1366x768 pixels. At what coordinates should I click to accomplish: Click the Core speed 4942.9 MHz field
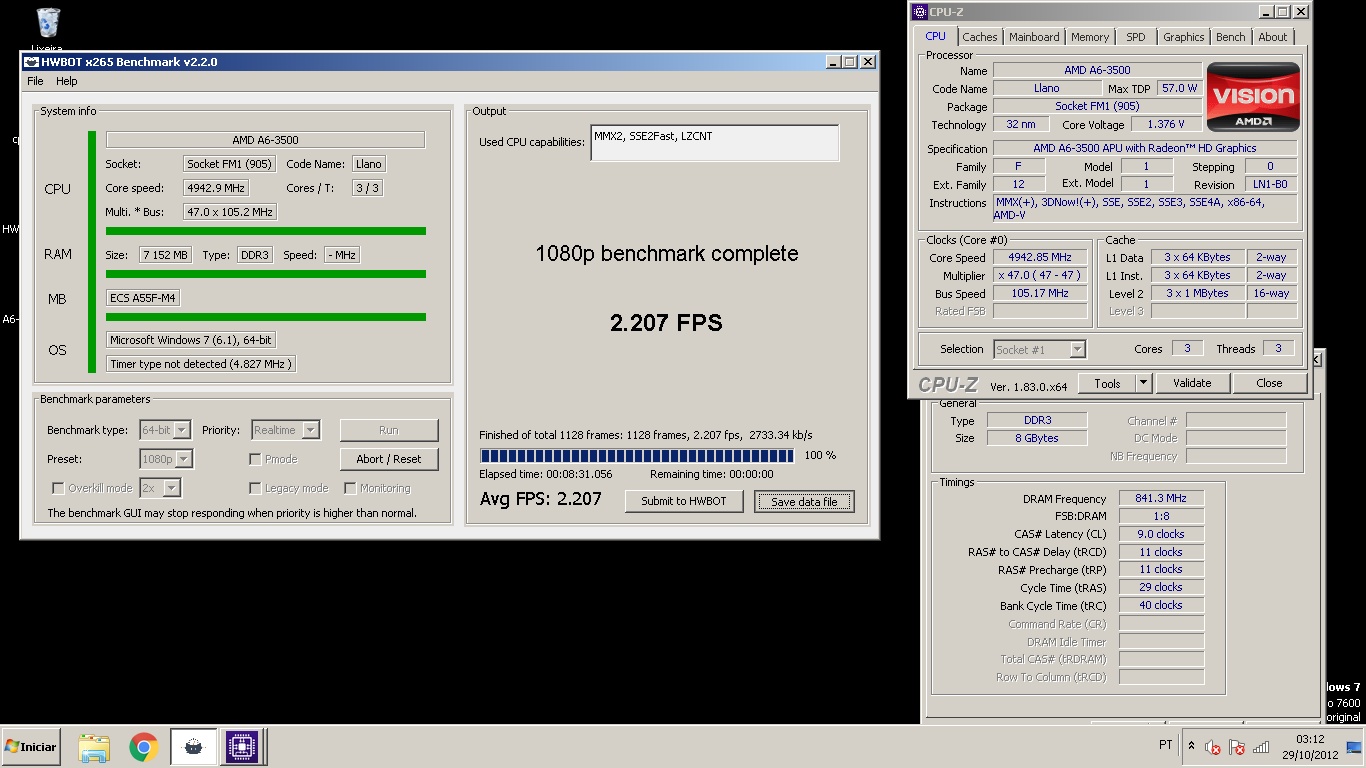(216, 188)
